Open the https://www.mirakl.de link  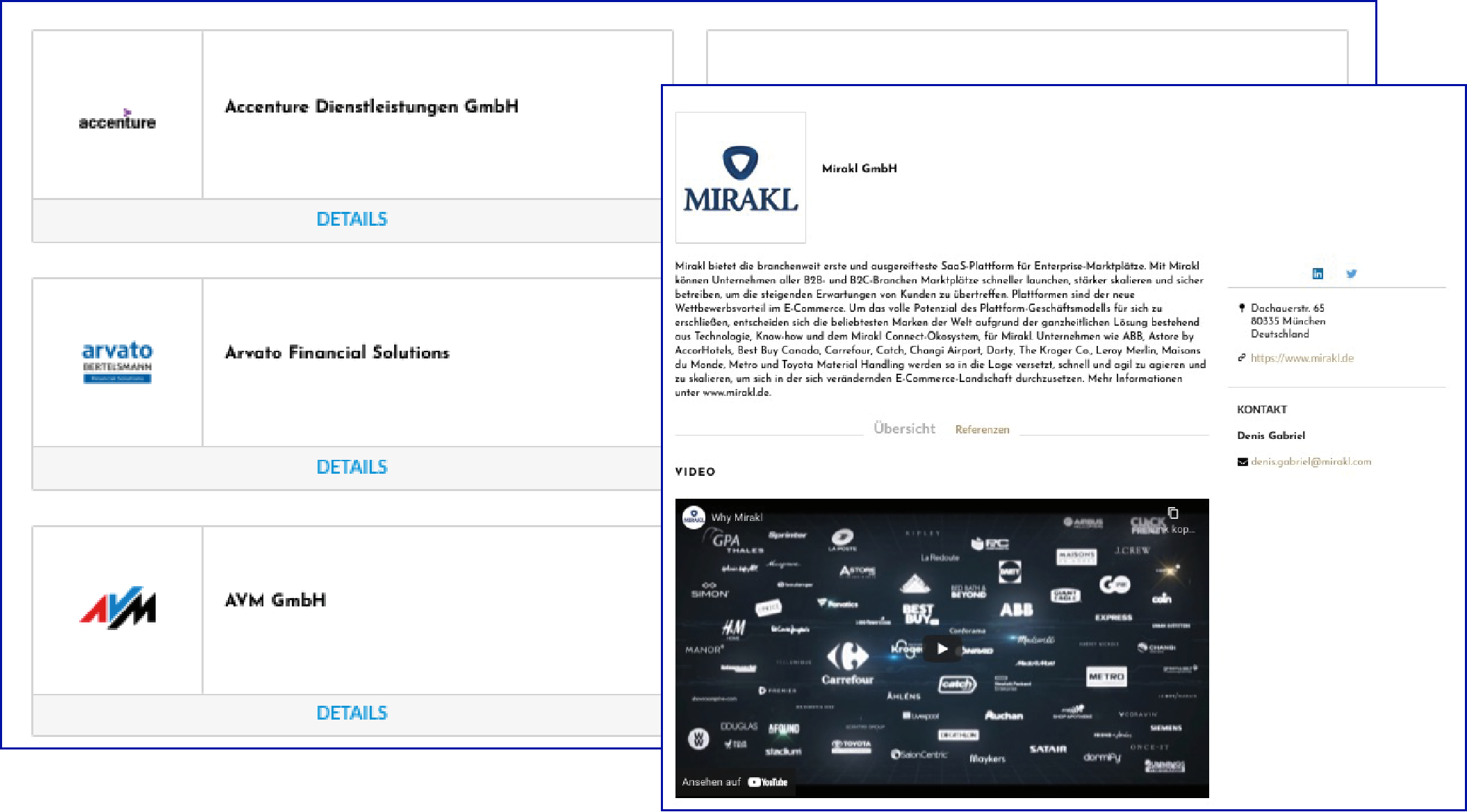tap(1302, 358)
